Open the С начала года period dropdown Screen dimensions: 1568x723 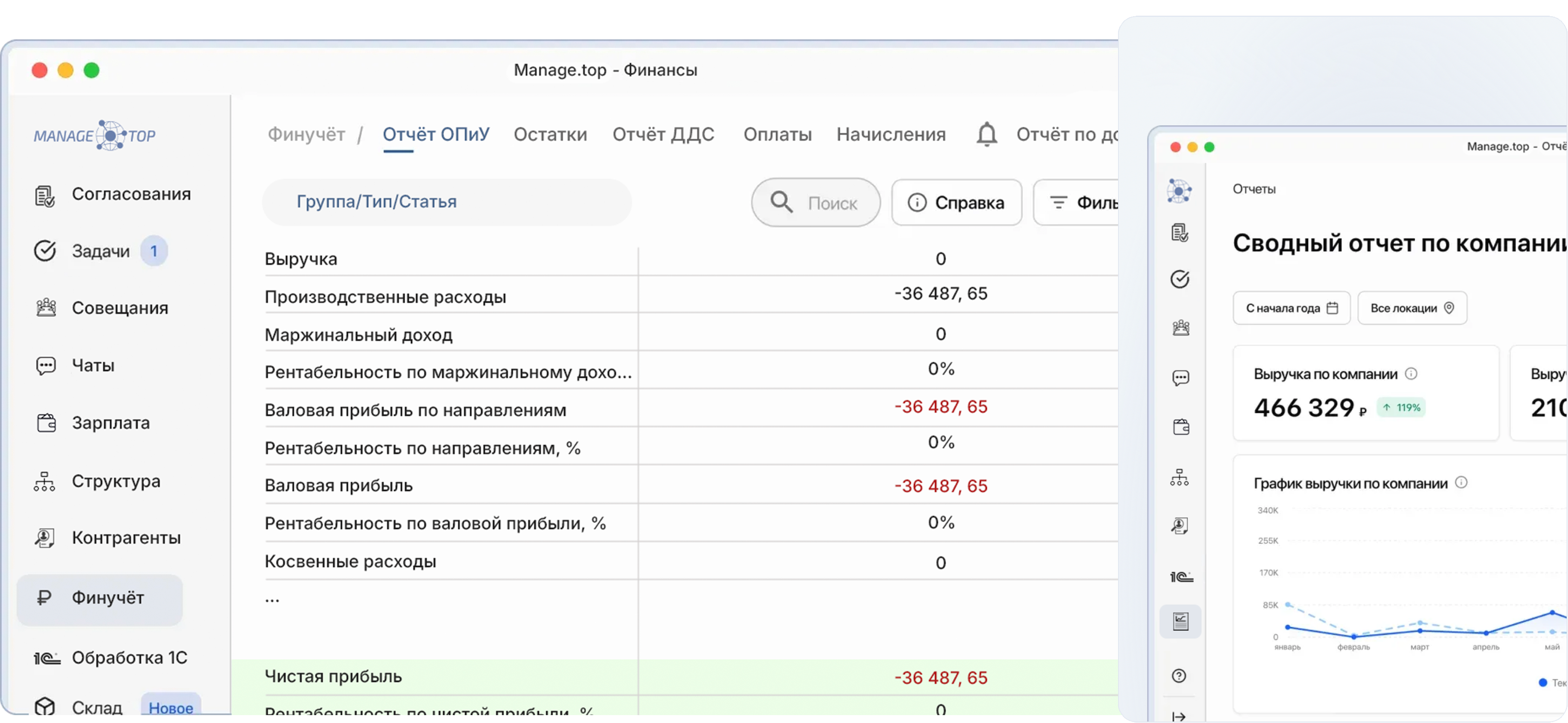click(x=1292, y=308)
